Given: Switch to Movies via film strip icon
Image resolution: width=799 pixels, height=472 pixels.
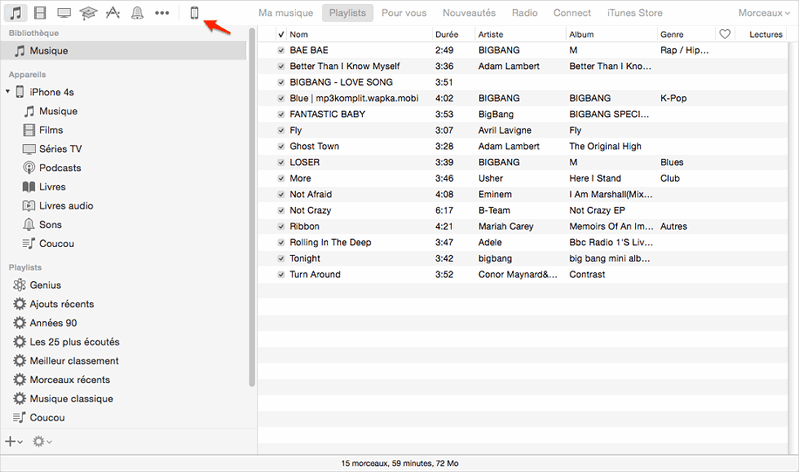Looking at the screenshot, I should 40,13.
